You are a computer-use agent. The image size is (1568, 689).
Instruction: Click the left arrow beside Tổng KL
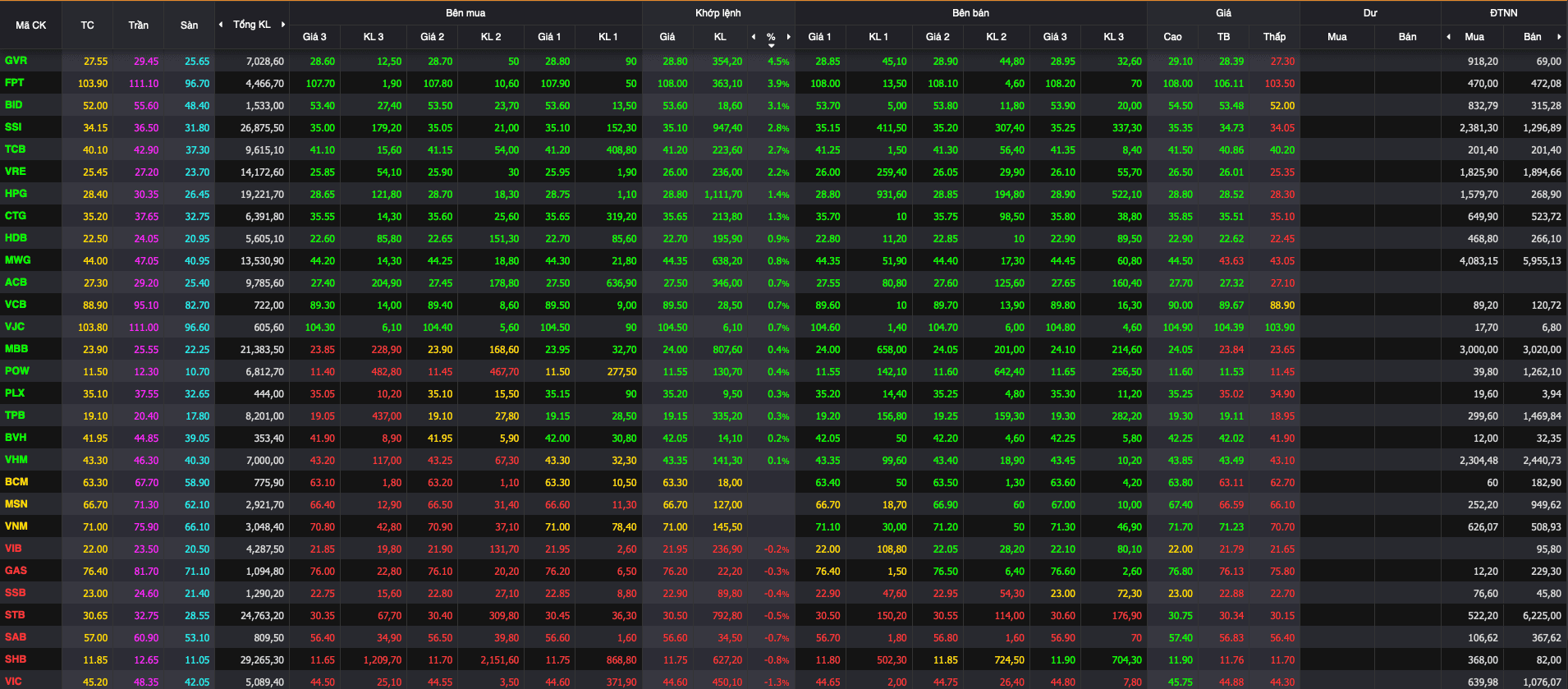click(x=221, y=25)
